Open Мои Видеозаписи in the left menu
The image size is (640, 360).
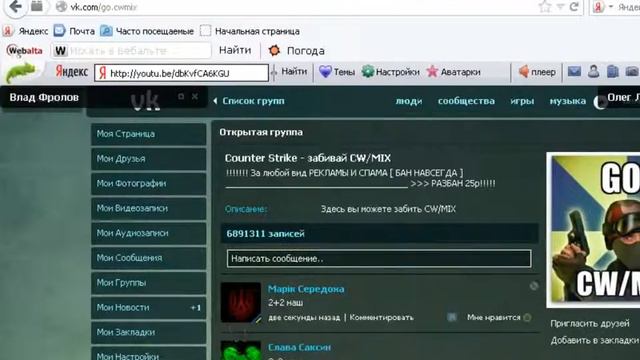click(x=149, y=208)
